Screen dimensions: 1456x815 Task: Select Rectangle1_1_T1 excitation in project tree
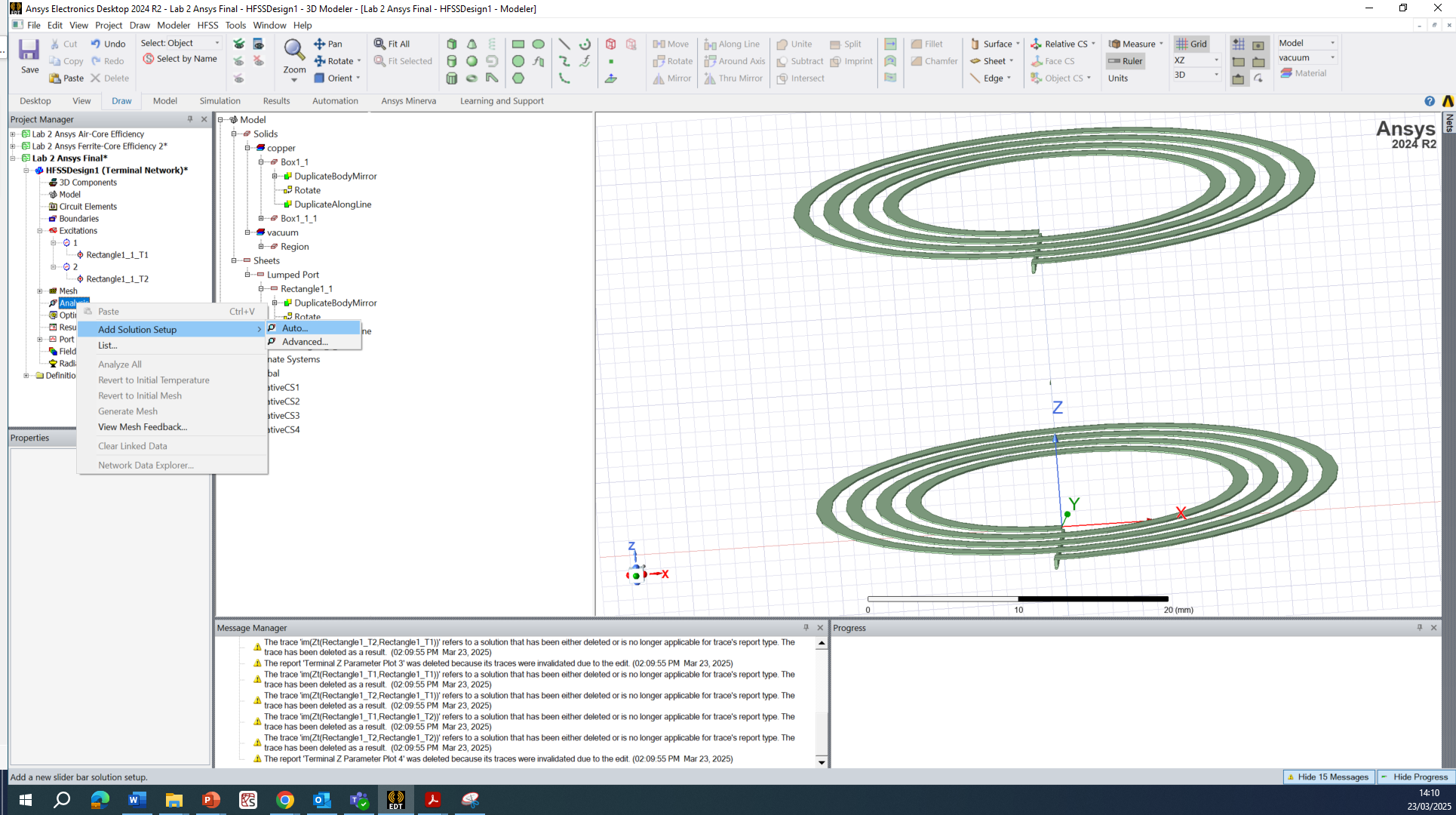(117, 255)
